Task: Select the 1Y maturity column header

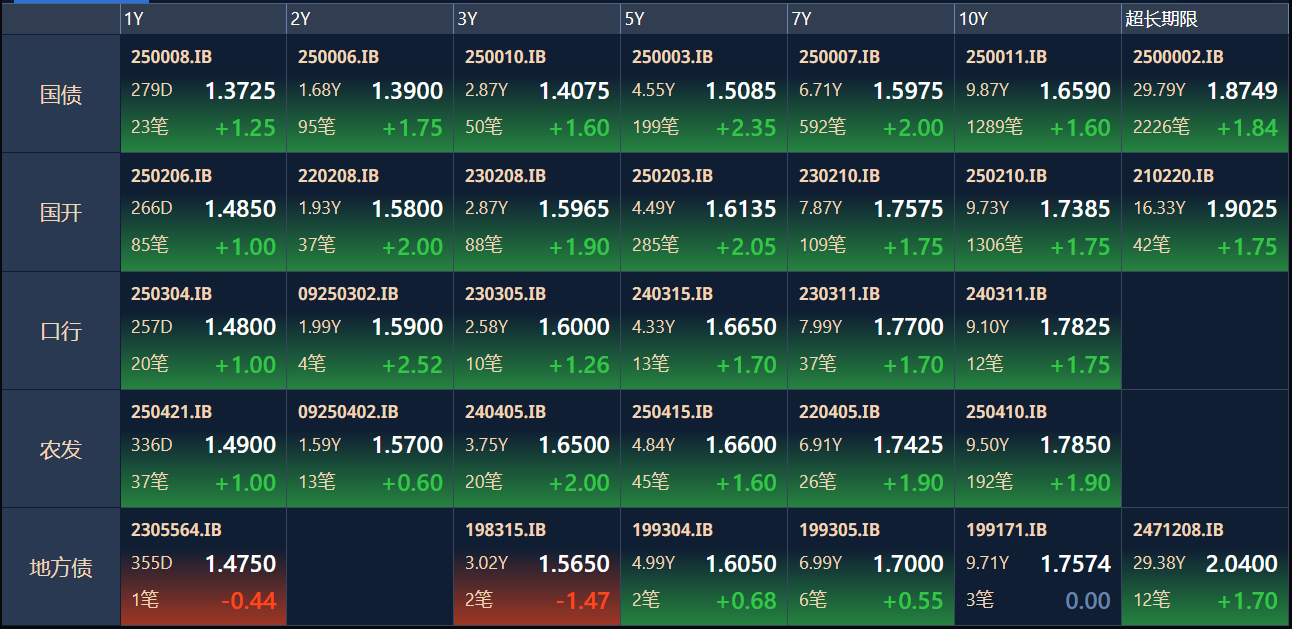Action: 203,19
